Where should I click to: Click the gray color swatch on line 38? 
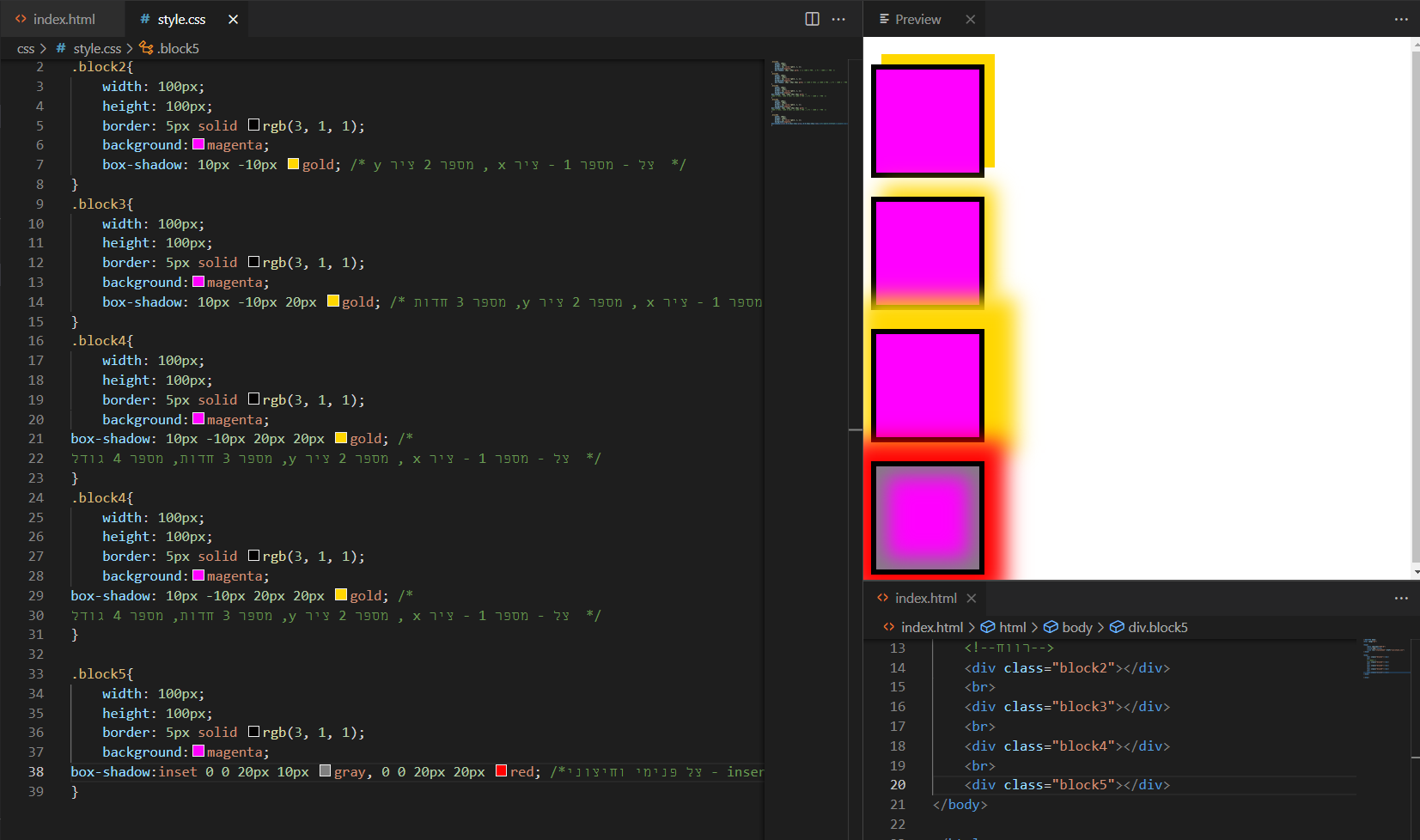pos(326,771)
